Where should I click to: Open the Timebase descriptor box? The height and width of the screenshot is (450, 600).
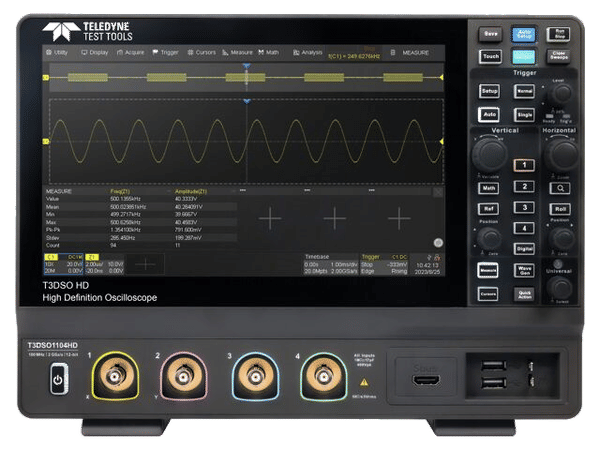click(x=331, y=264)
